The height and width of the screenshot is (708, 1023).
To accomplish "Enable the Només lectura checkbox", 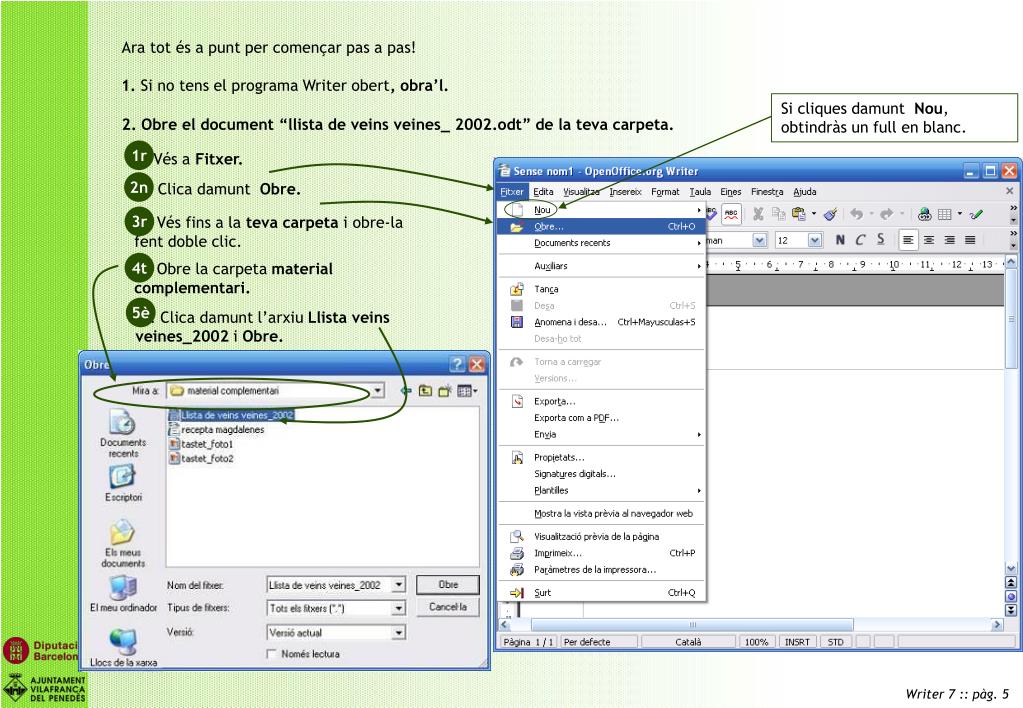I will [x=271, y=654].
